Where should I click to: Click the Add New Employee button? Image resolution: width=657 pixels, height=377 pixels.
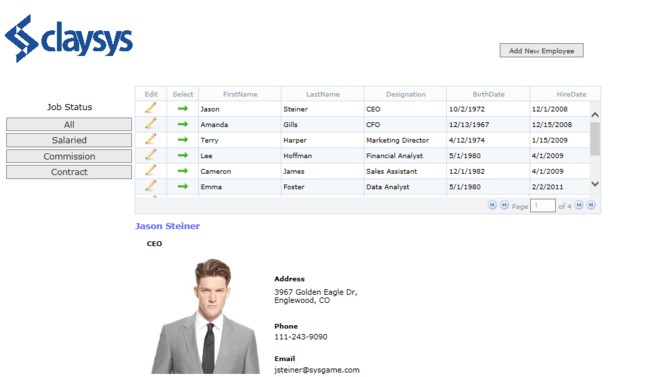point(541,50)
